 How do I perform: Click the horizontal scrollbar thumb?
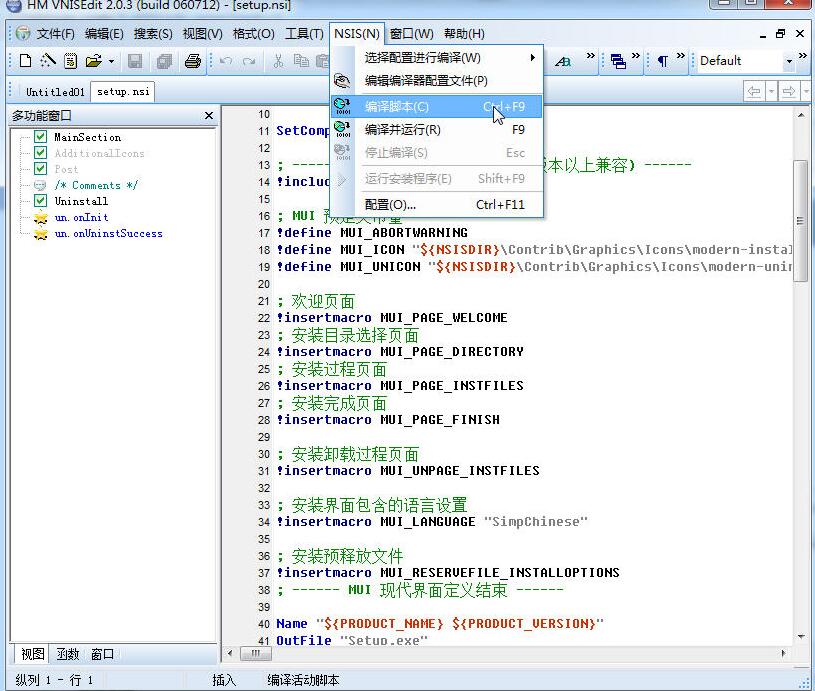click(255, 654)
